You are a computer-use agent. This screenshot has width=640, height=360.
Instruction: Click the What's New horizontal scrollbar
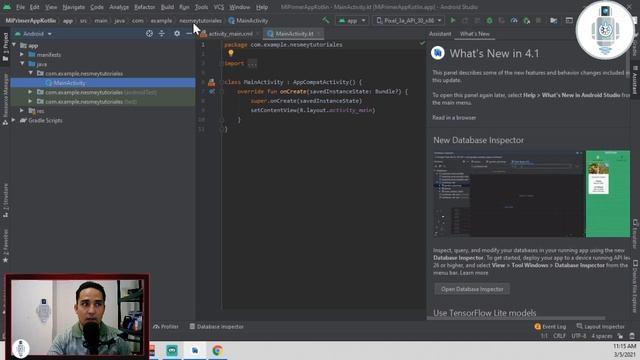516,318
